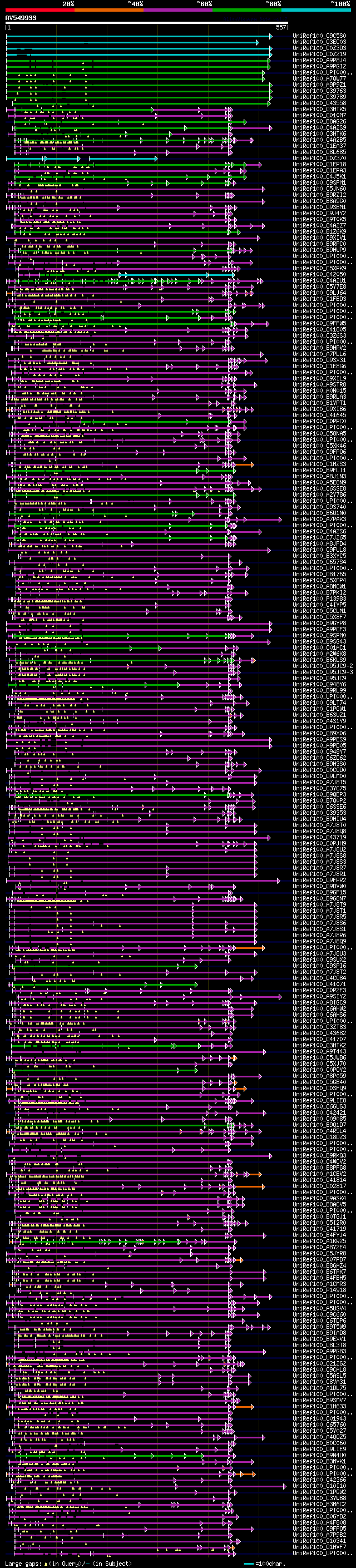The height and width of the screenshot is (1568, 356).
Task: Open the UniRef100_Q9XIV1 hit link
Action: pos(319,238)
